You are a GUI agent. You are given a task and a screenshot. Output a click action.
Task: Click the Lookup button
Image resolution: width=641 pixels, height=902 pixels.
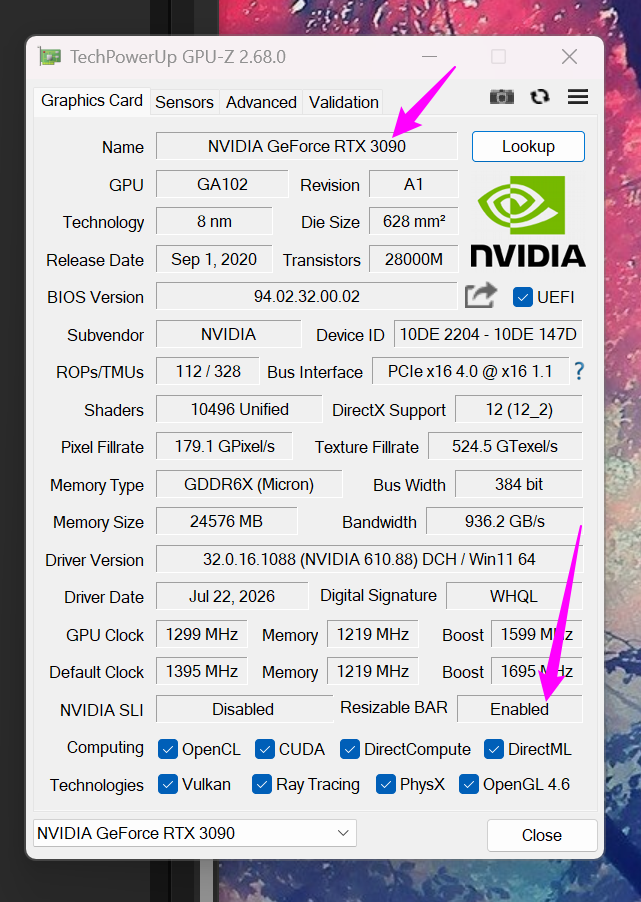[528, 146]
